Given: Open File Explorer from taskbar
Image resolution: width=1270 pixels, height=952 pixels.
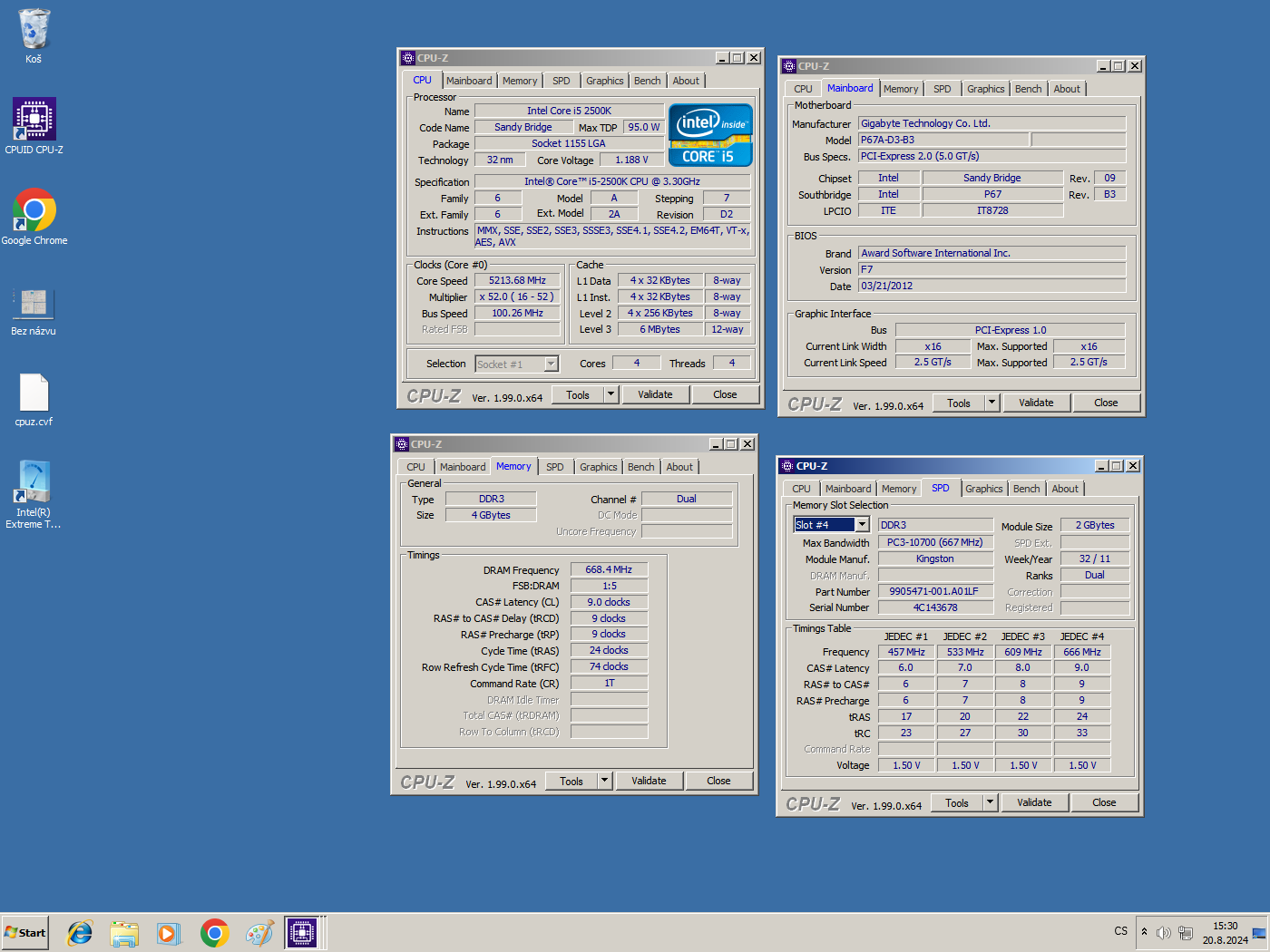Looking at the screenshot, I should coord(124,932).
